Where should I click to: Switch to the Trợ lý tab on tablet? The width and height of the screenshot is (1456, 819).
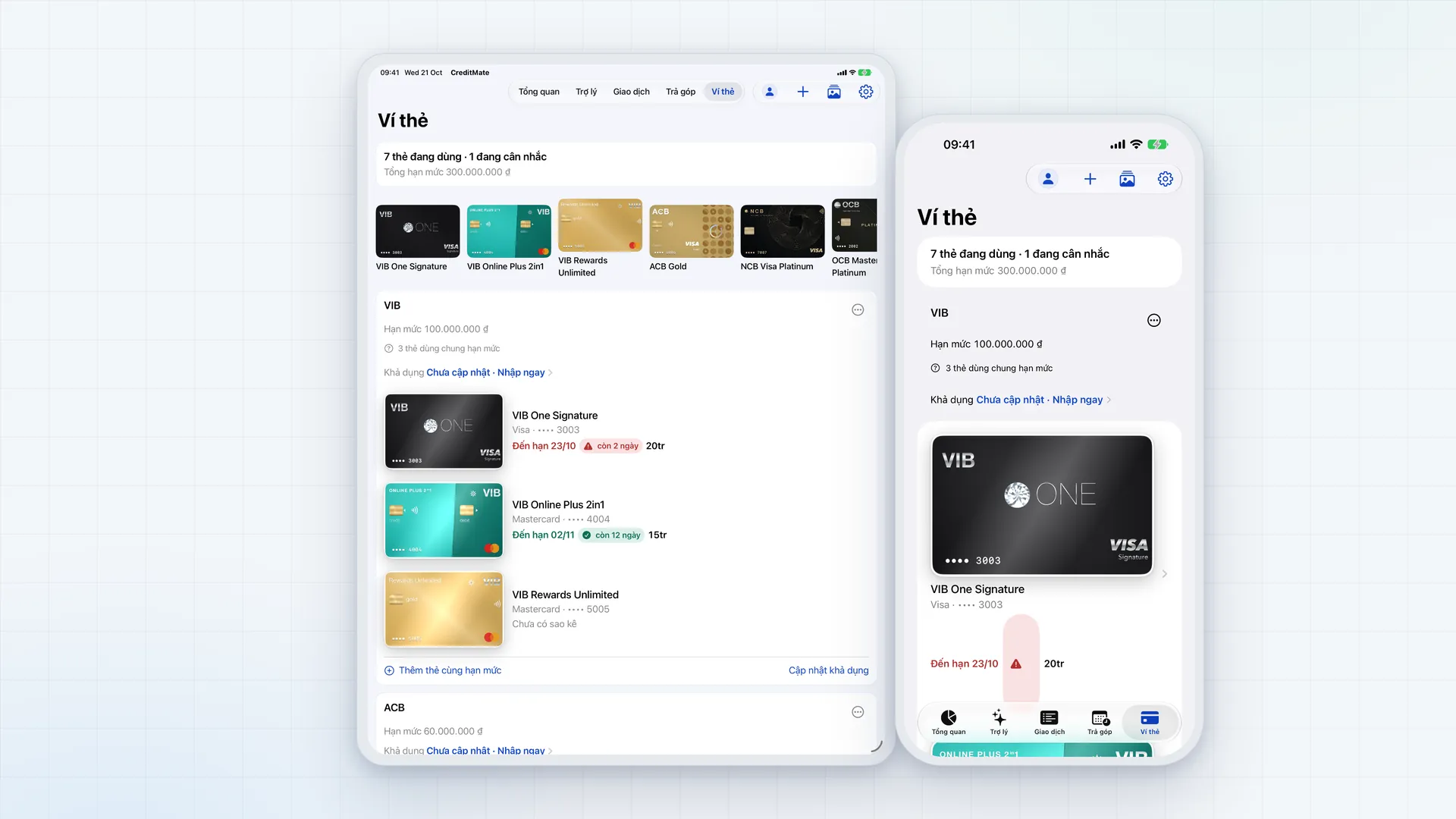pyautogui.click(x=586, y=92)
